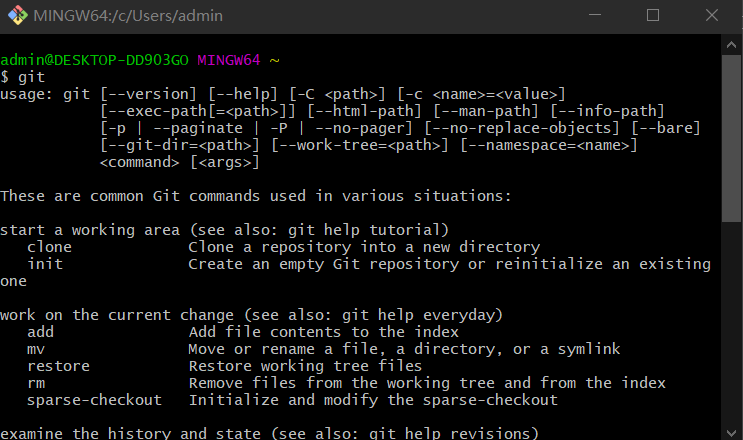Click the 'admin@DESKTOP-DD903GO' prompt text
This screenshot has height=440, width=743.
[94, 60]
